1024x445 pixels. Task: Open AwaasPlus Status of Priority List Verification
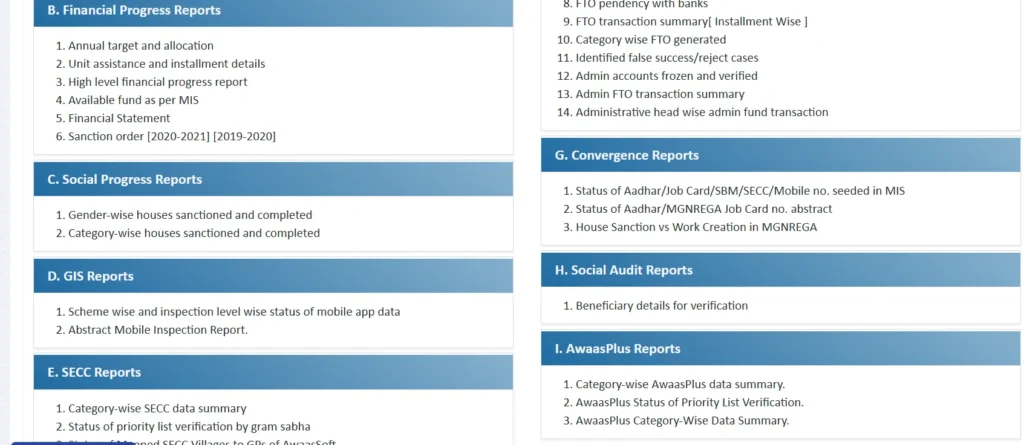(x=689, y=403)
